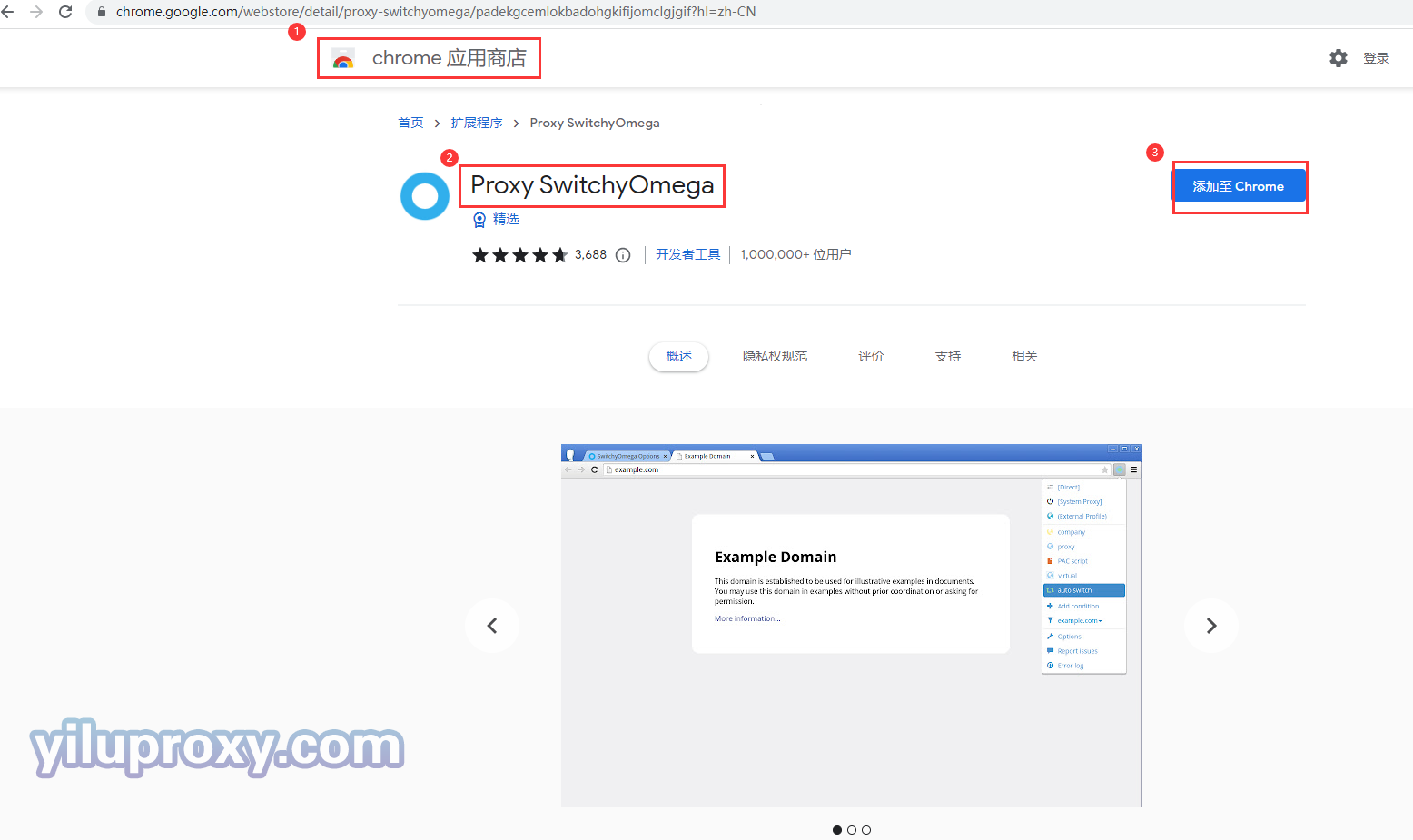The image size is (1413, 840).
Task: Open 扩展程序 breadcrumb link
Action: [x=477, y=123]
